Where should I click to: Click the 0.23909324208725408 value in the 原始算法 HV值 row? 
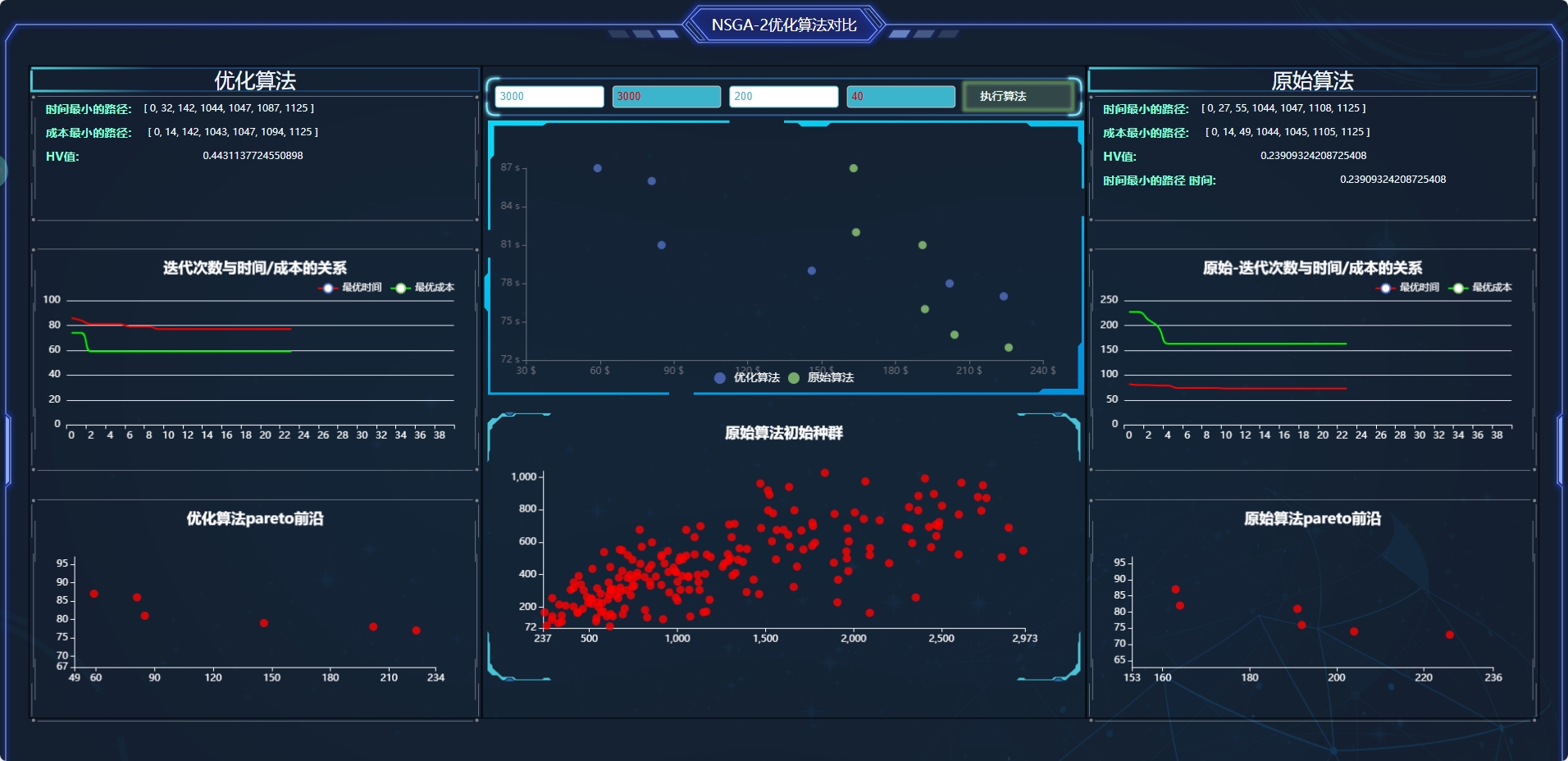pyautogui.click(x=1313, y=156)
